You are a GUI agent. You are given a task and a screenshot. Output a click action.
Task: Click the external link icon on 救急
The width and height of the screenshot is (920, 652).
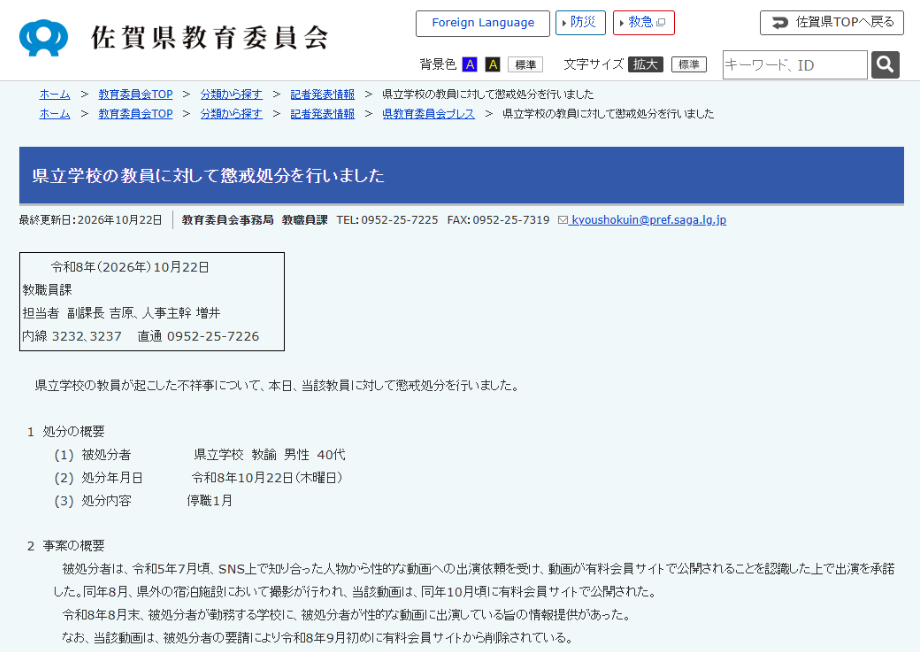click(661, 23)
